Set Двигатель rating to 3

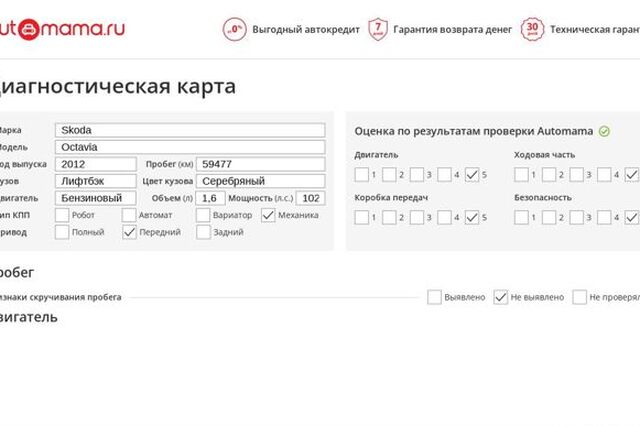point(417,175)
